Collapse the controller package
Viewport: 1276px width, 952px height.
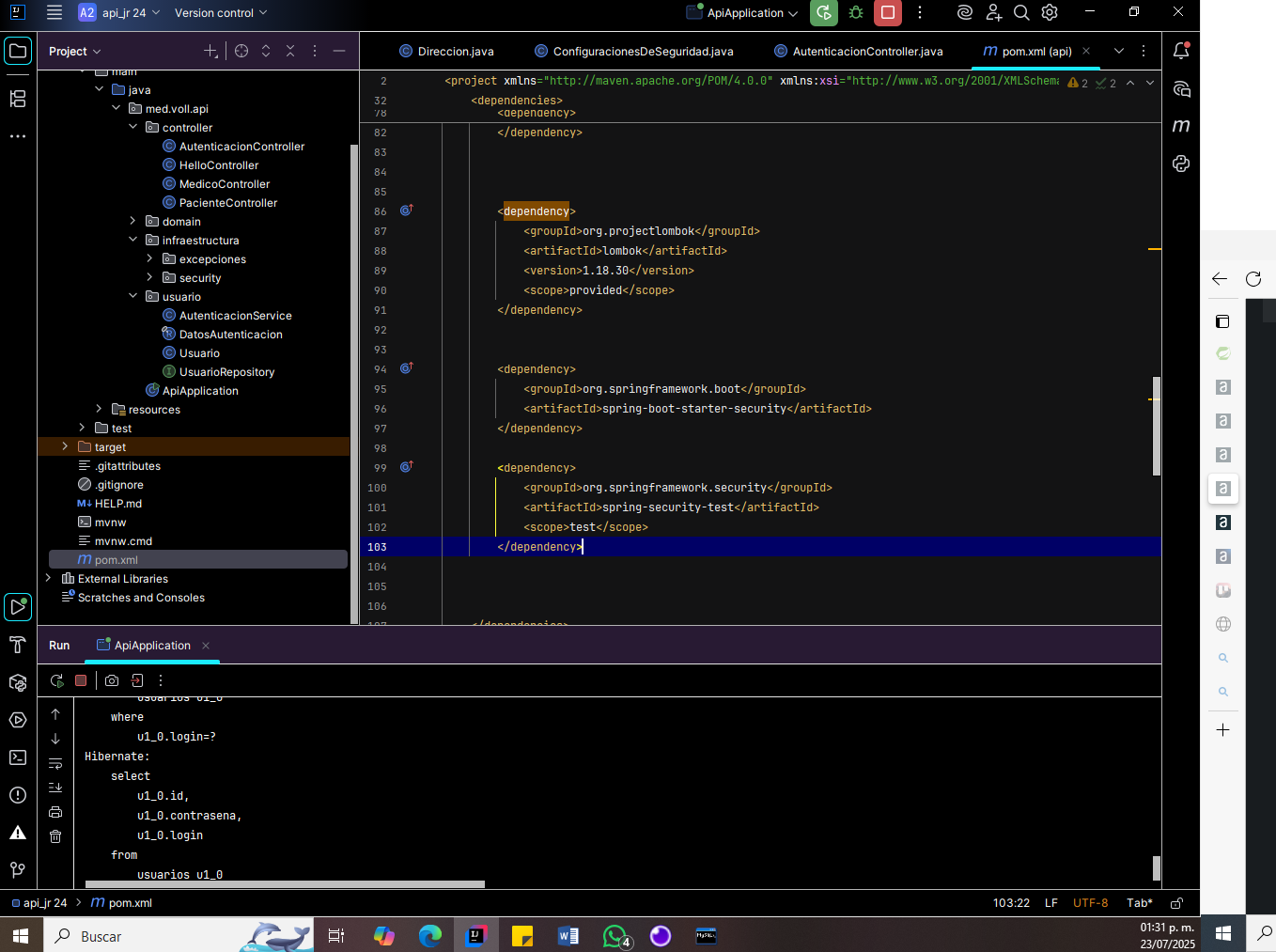pyautogui.click(x=132, y=127)
